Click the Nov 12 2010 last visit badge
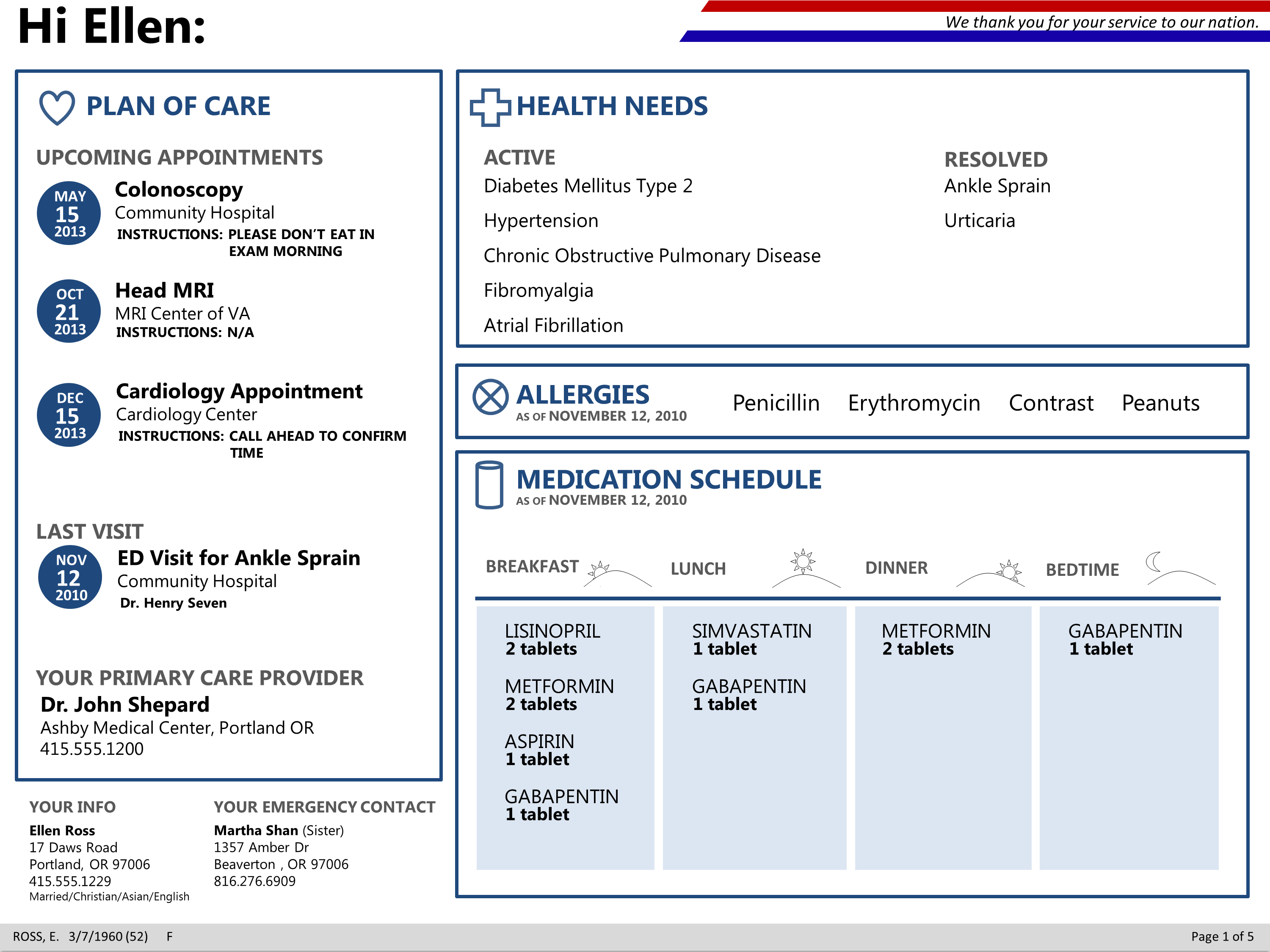The image size is (1270, 952). point(70,577)
